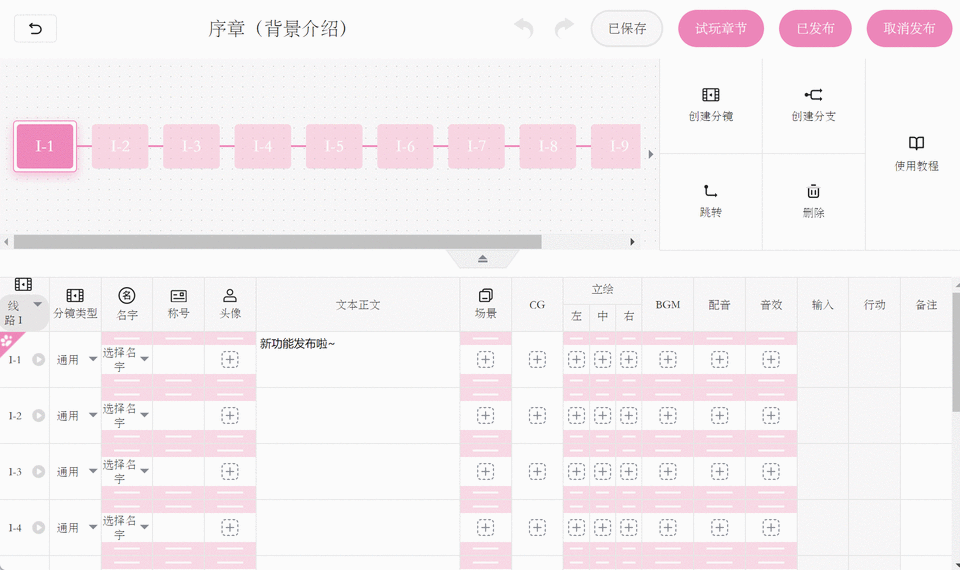Add BGM in row I-3
960x570 pixels.
point(667,471)
